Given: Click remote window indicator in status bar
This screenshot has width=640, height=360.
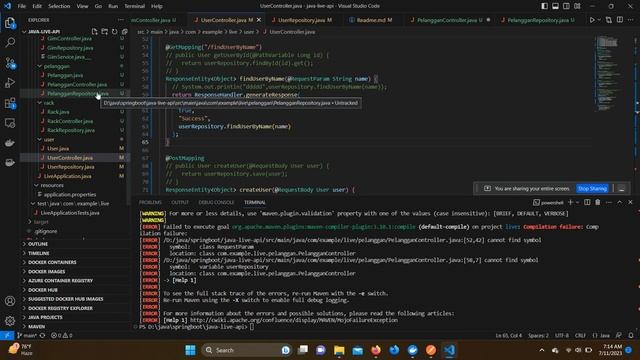Looking at the screenshot, I should (7, 335).
